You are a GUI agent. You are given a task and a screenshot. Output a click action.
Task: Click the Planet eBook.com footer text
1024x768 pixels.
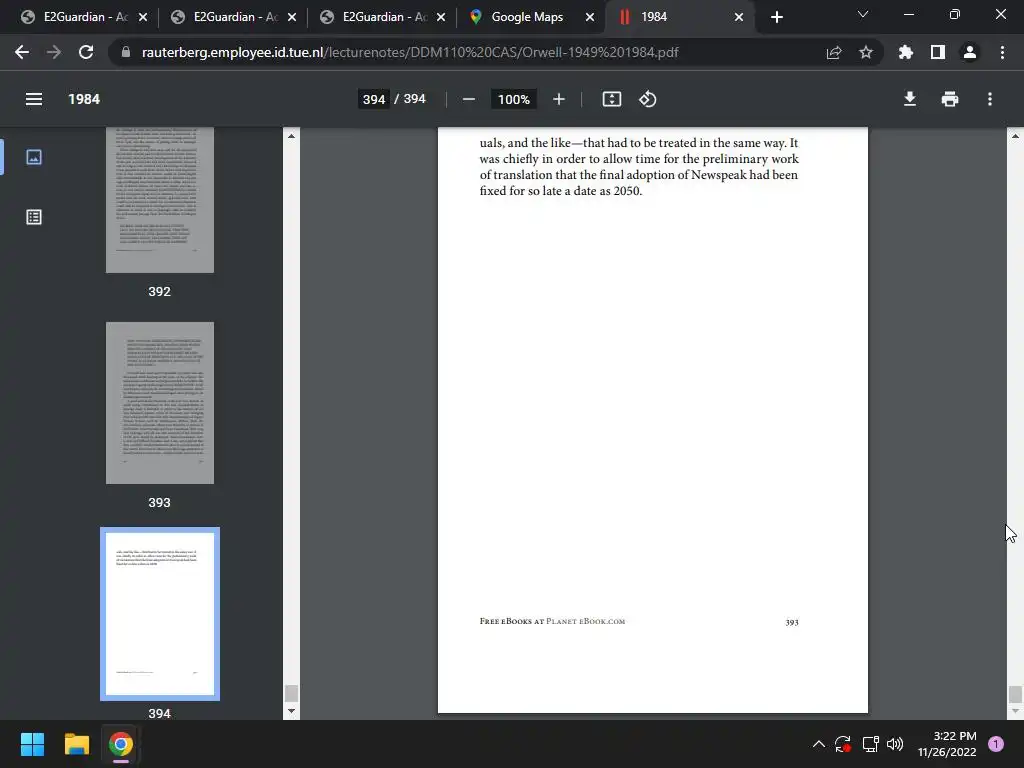pyautogui.click(x=585, y=621)
